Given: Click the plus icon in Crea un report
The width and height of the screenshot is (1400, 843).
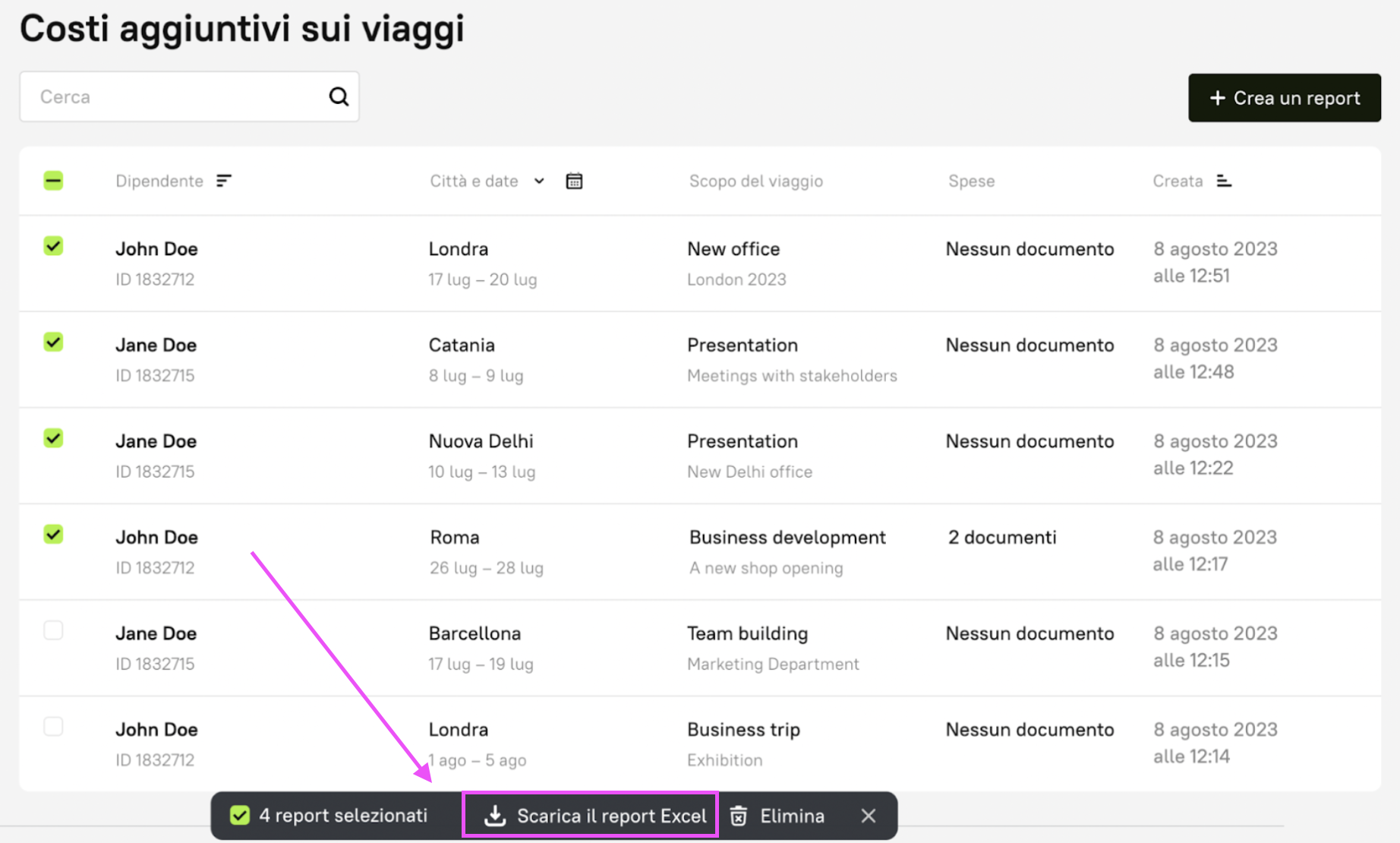Looking at the screenshot, I should pyautogui.click(x=1217, y=98).
